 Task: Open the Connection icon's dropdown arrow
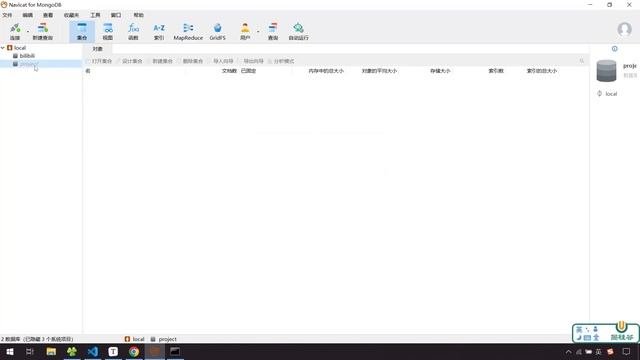tap(28, 31)
